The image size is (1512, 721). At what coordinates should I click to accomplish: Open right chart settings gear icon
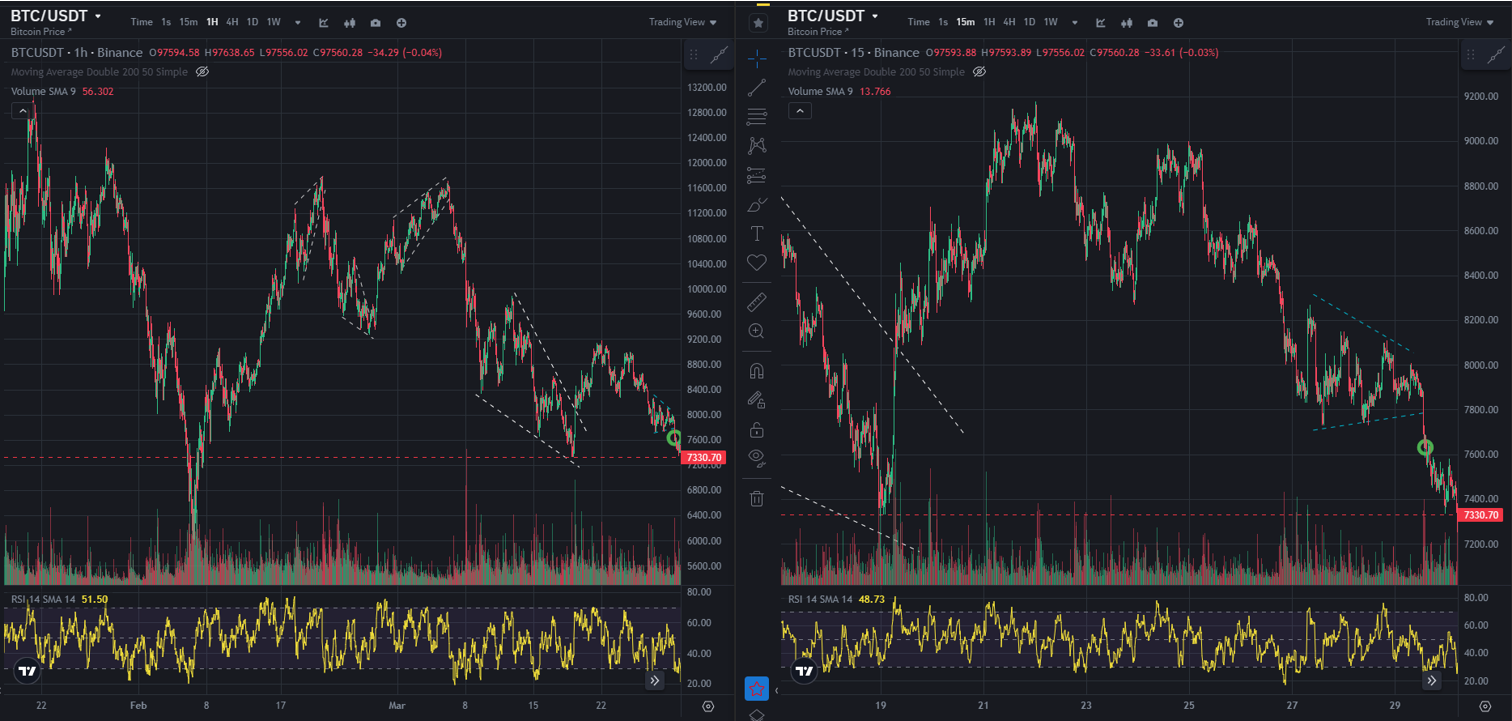(x=1486, y=707)
